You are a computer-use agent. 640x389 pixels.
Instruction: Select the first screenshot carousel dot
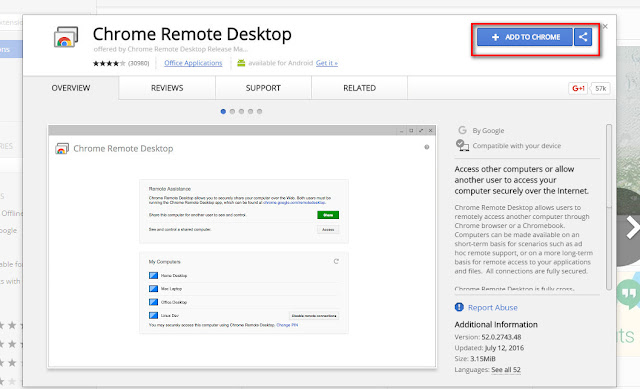[x=223, y=111]
